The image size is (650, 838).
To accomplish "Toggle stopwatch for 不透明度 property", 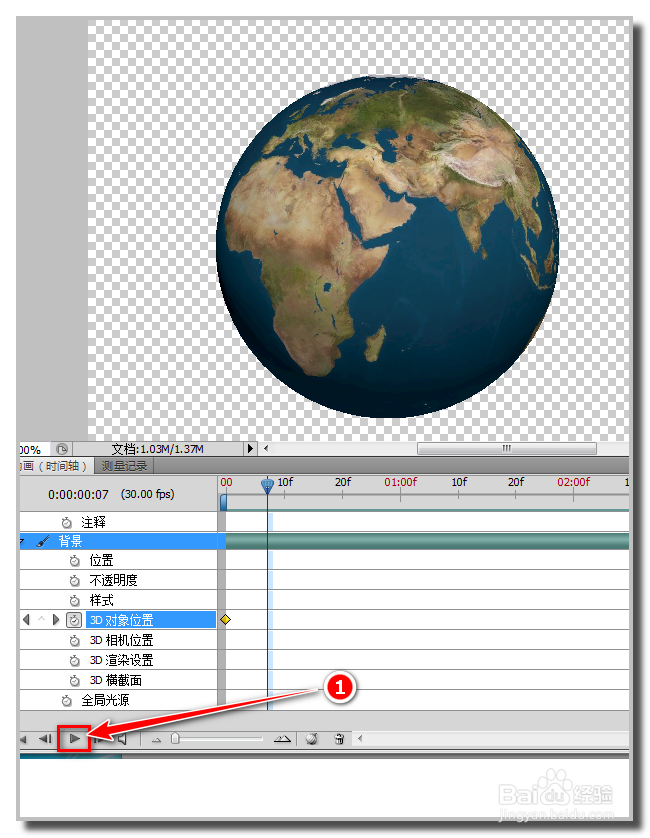I will click(75, 580).
